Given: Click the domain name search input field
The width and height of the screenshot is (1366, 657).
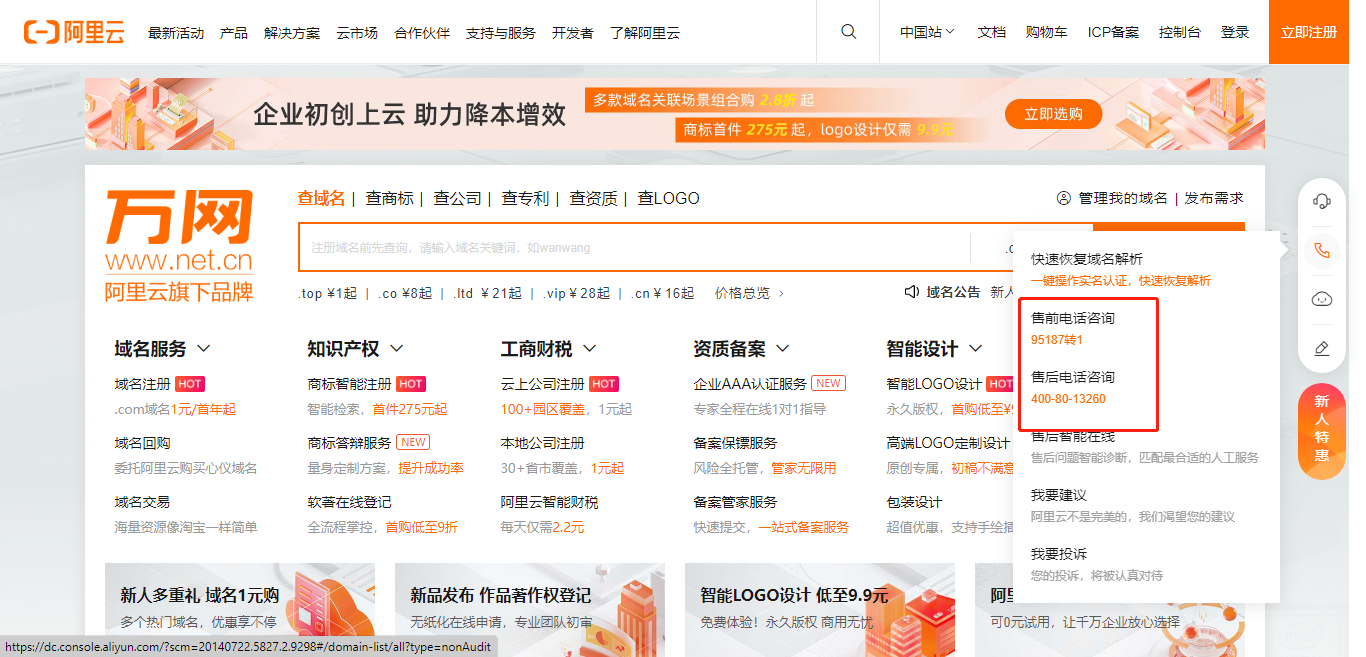Looking at the screenshot, I should click(630, 247).
